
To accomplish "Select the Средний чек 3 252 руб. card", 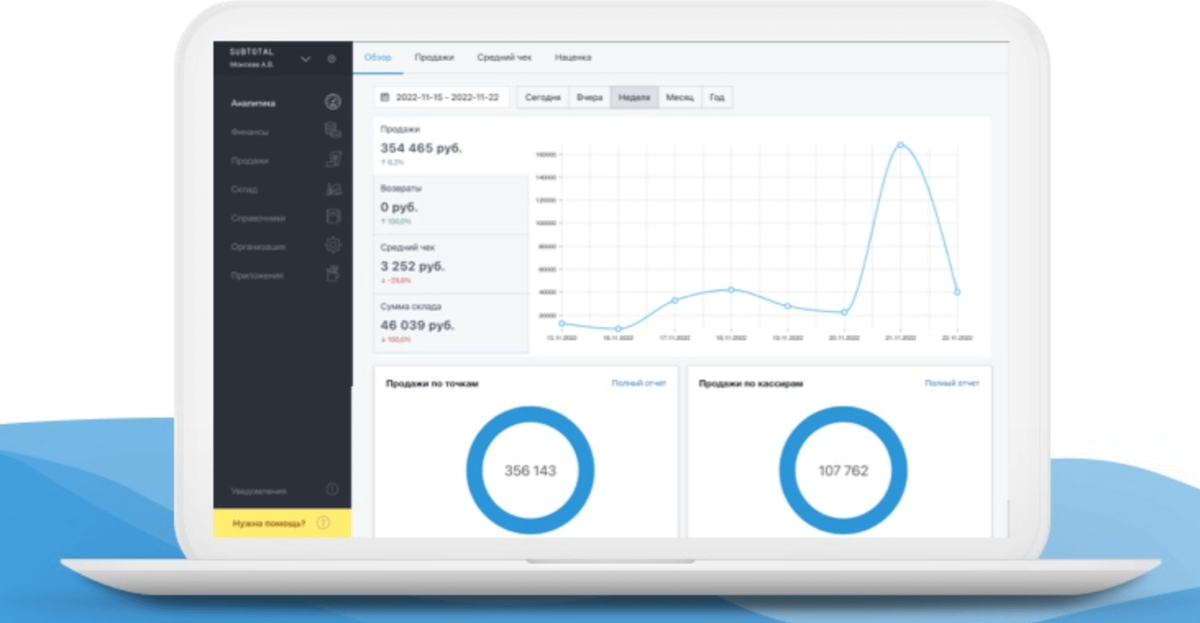I will (x=451, y=264).
